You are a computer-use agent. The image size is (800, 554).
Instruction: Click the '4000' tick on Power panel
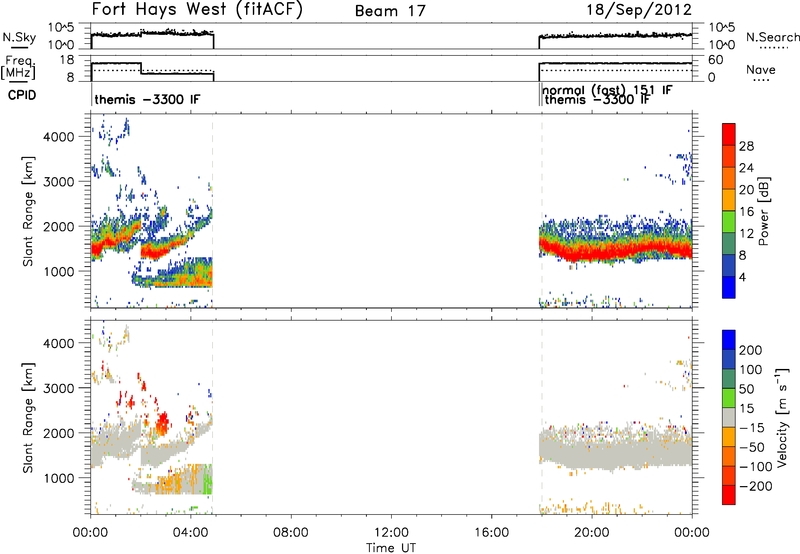pyautogui.click(x=59, y=137)
